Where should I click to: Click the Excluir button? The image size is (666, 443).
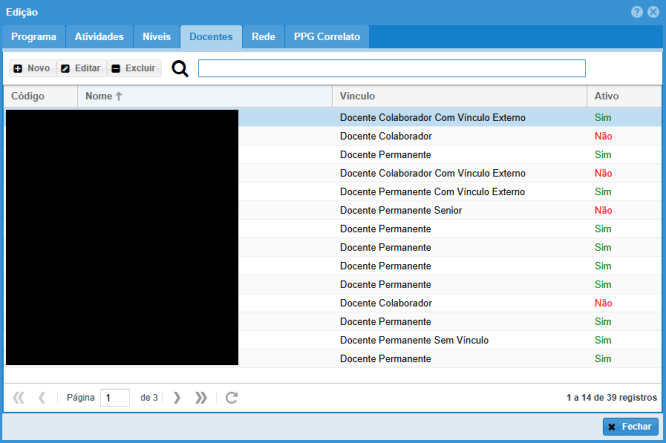tap(133, 68)
